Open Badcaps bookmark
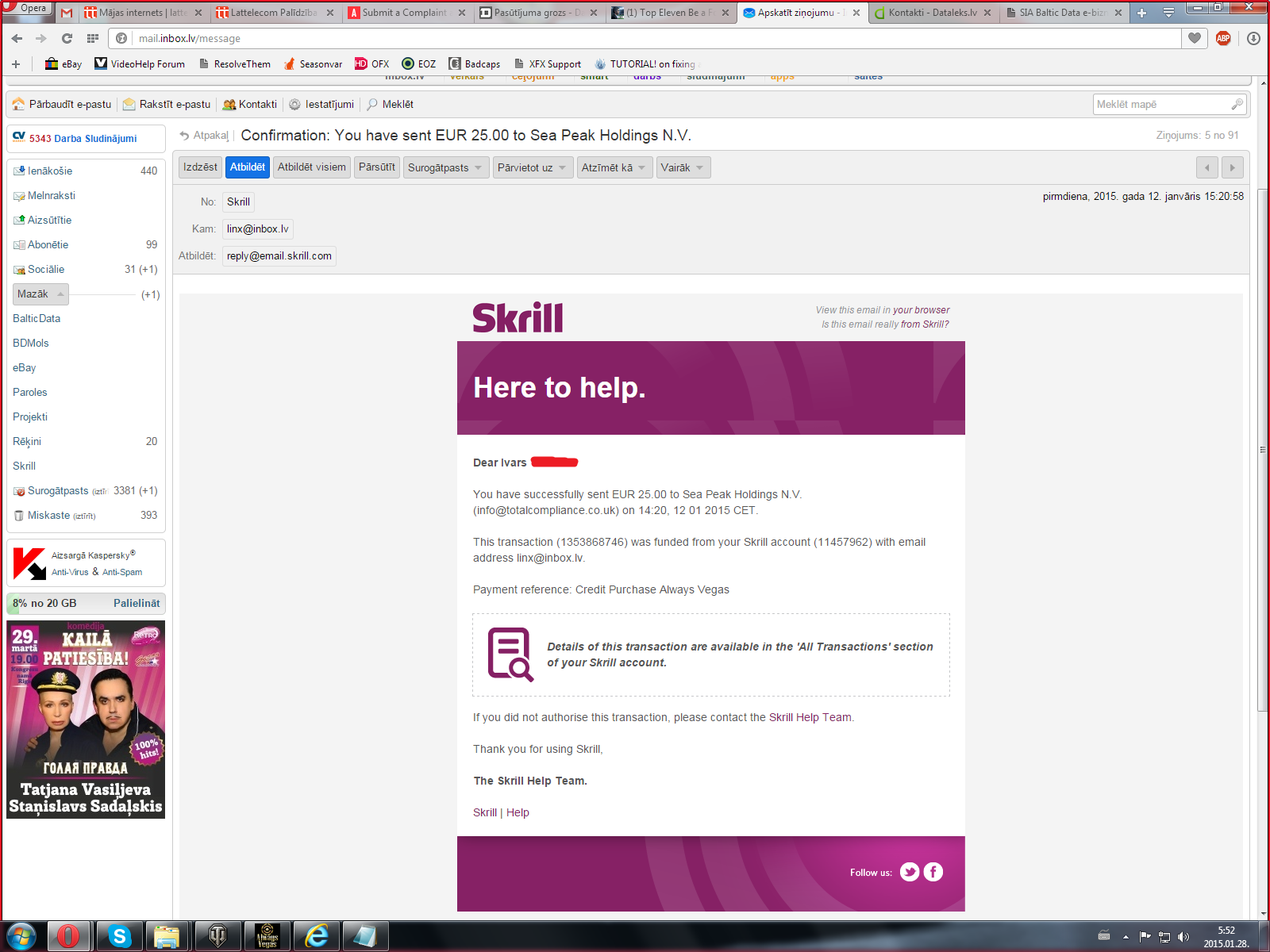Screen dimensions: 1270x952 474,63
